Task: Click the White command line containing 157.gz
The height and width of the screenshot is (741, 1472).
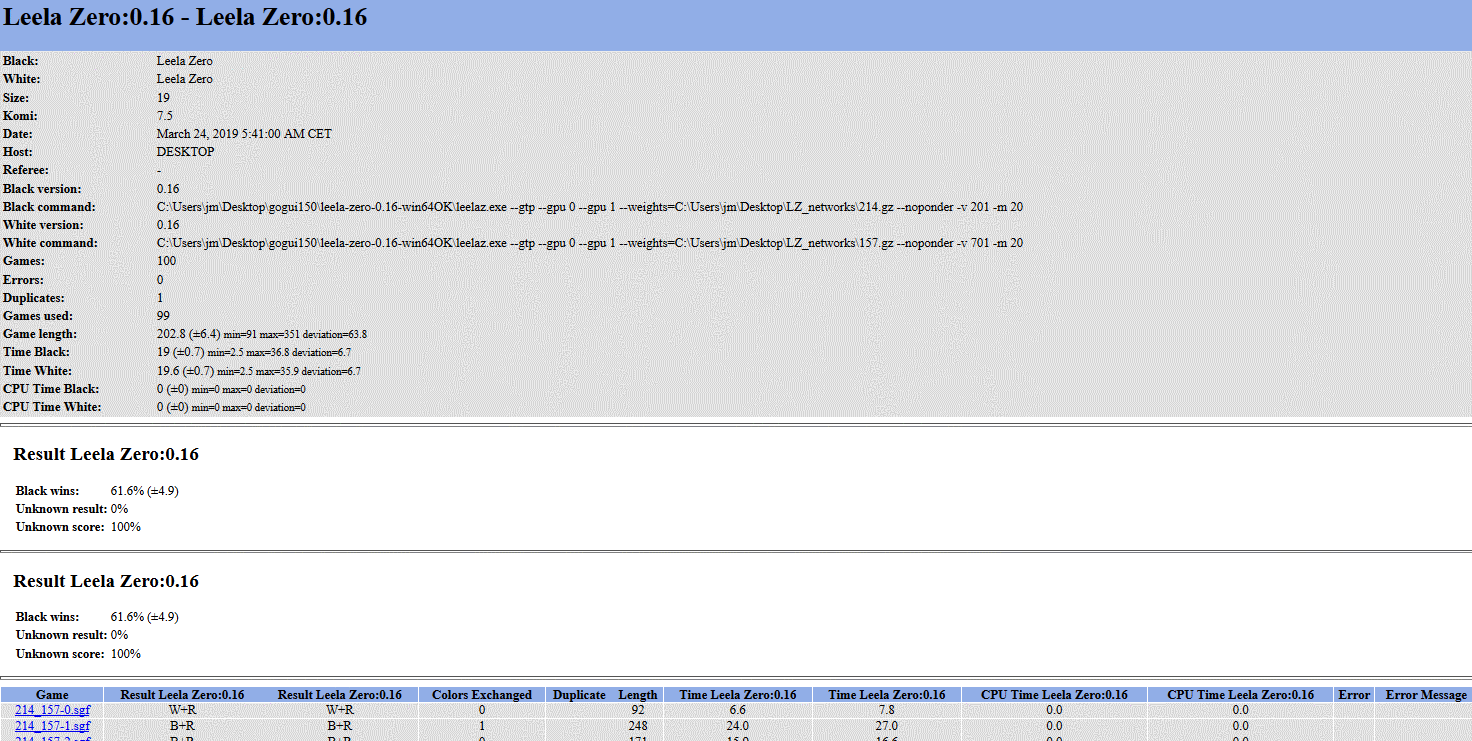Action: [589, 243]
